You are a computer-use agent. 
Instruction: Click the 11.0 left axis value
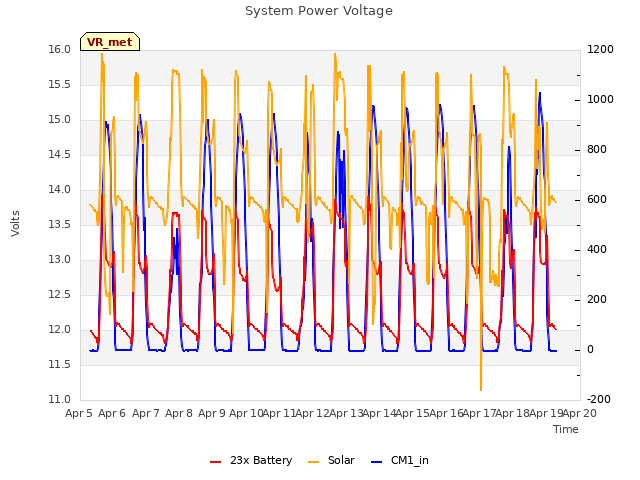[x=60, y=400]
